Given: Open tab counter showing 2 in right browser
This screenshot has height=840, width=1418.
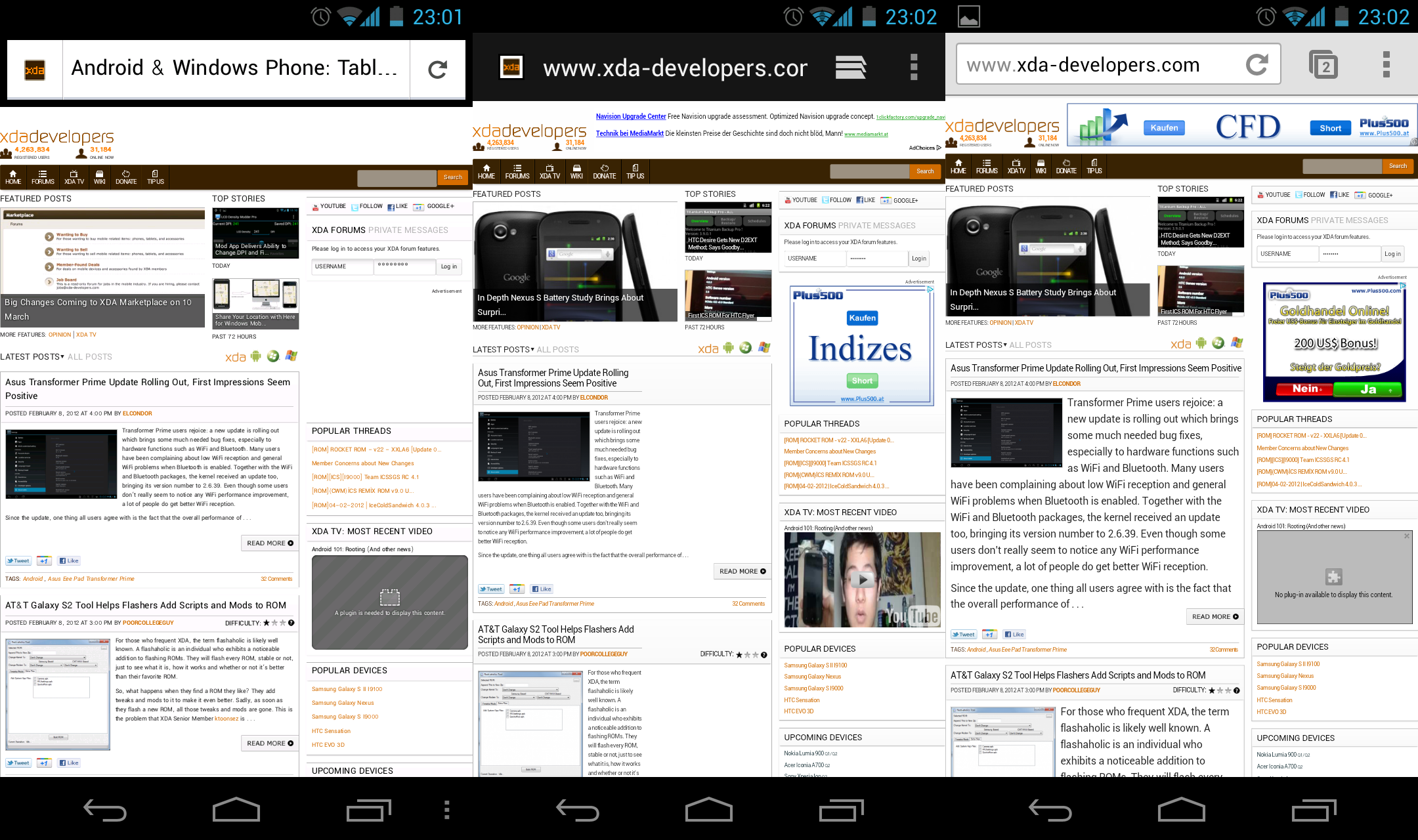Looking at the screenshot, I should [1323, 64].
